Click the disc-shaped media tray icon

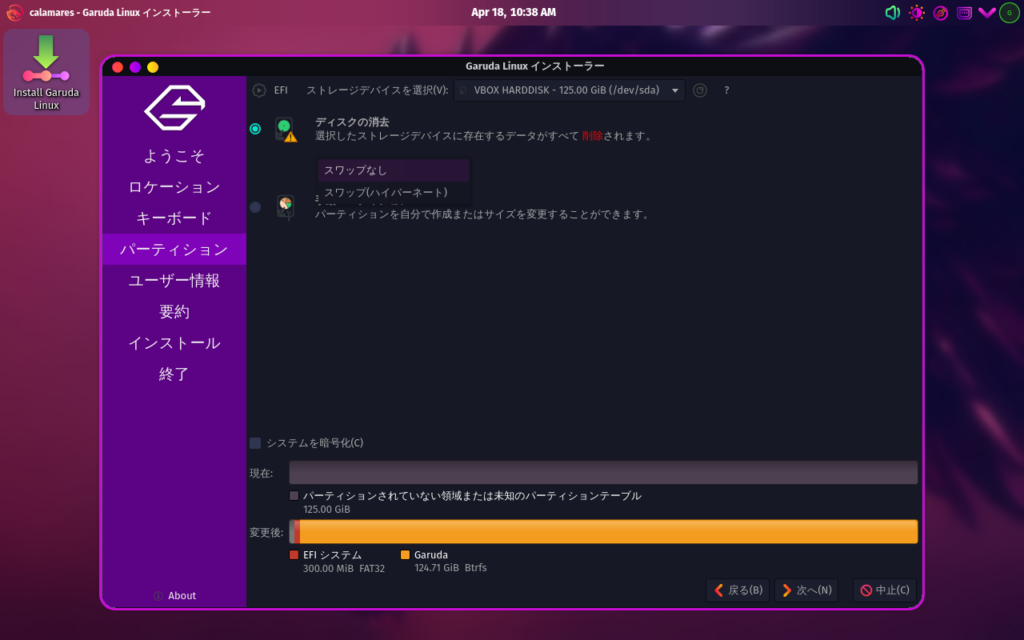941,13
